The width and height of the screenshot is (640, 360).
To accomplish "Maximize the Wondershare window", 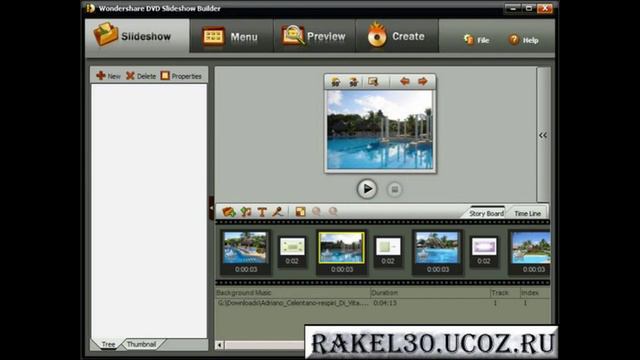I will click(529, 8).
